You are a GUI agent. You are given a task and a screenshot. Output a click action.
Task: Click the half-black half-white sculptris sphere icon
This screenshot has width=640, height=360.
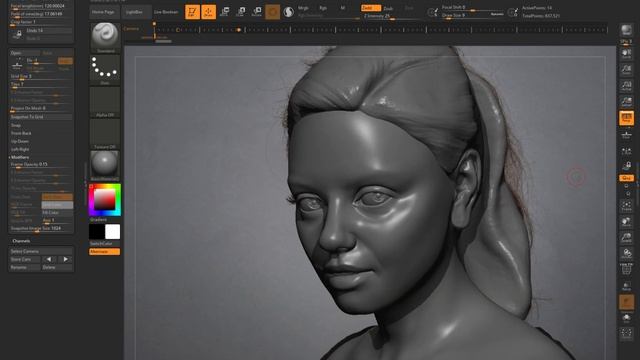click(x=289, y=12)
